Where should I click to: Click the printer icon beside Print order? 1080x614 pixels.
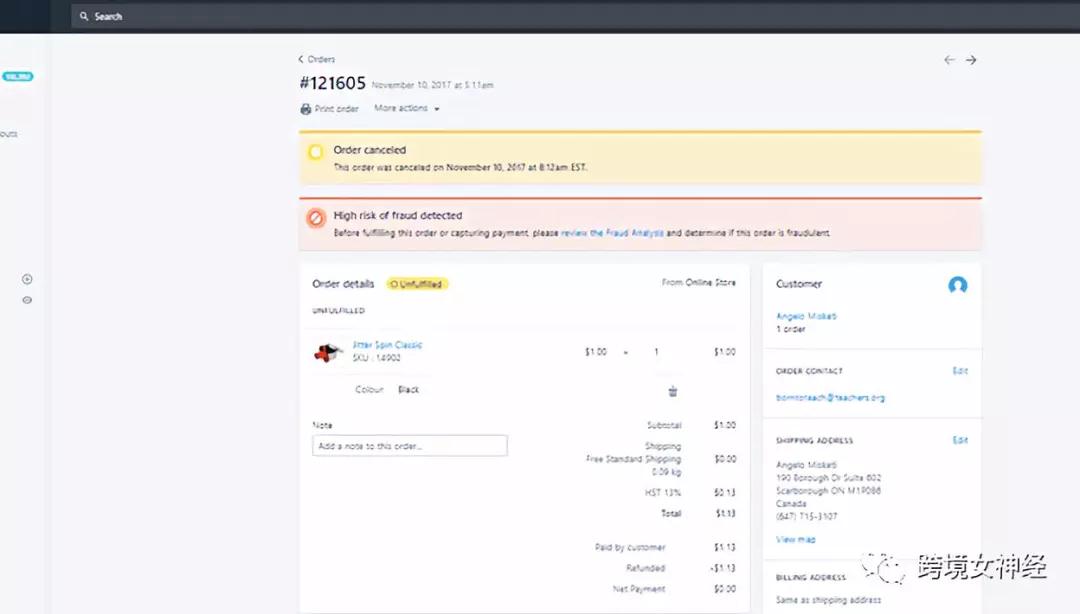[x=306, y=109]
